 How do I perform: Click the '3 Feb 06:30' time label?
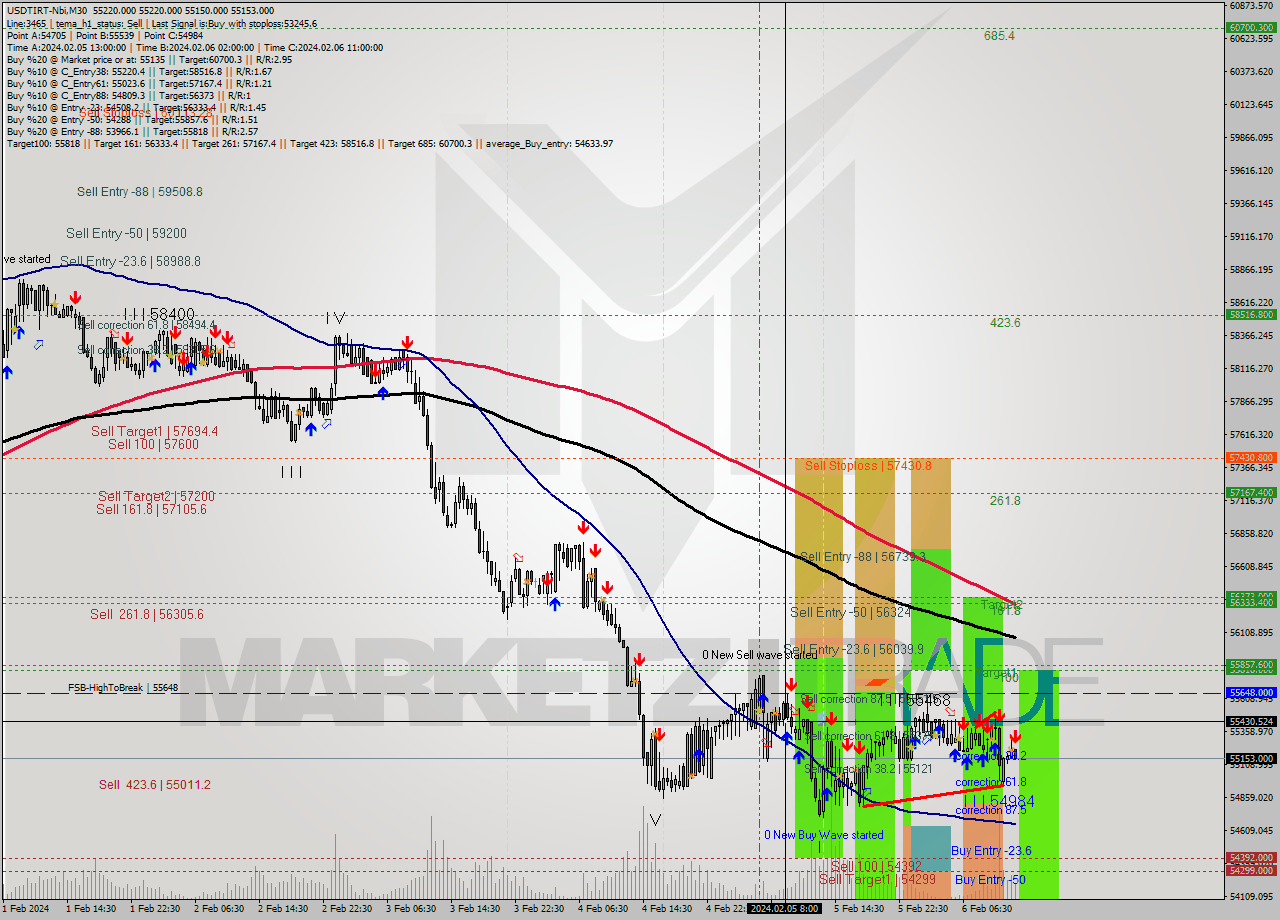click(412, 908)
